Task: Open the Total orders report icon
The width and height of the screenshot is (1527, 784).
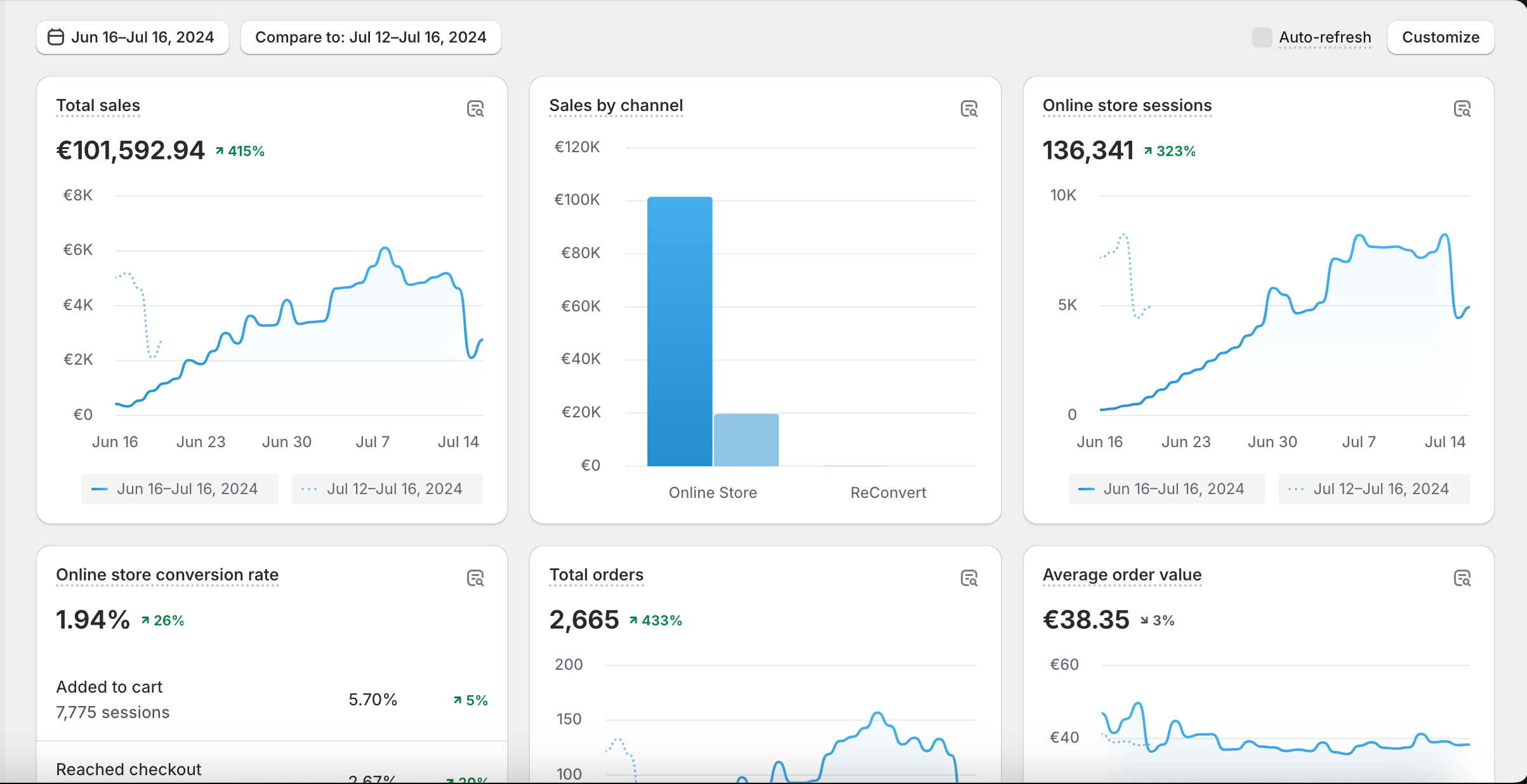Action: pyautogui.click(x=969, y=578)
